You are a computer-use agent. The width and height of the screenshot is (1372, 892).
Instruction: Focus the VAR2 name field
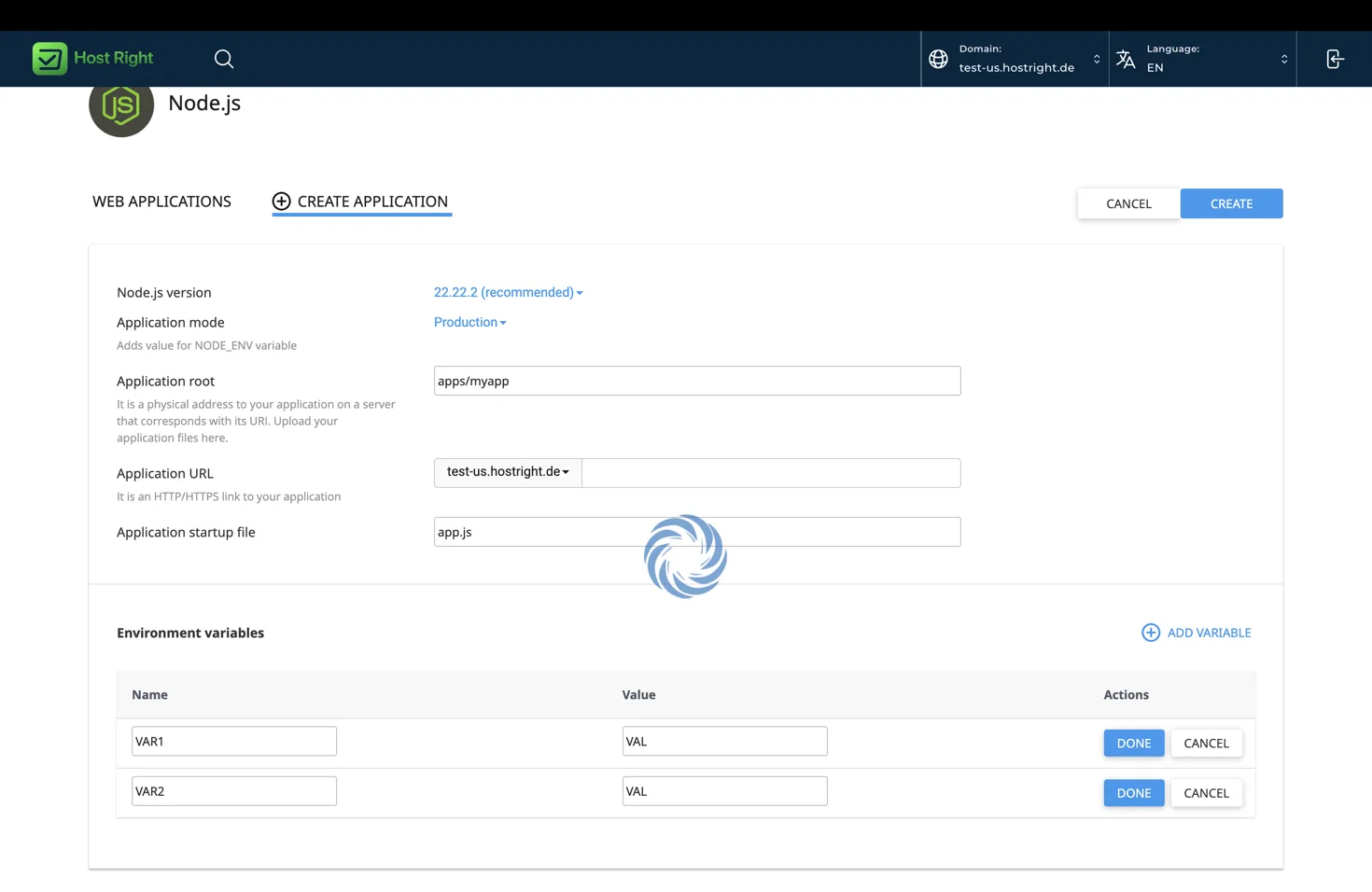(x=234, y=791)
